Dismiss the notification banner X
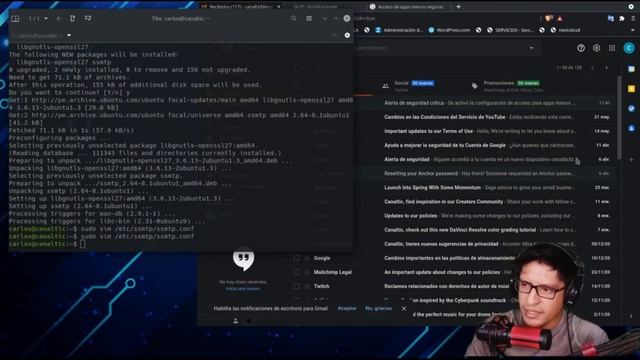The height and width of the screenshot is (360, 640). click(x=404, y=309)
